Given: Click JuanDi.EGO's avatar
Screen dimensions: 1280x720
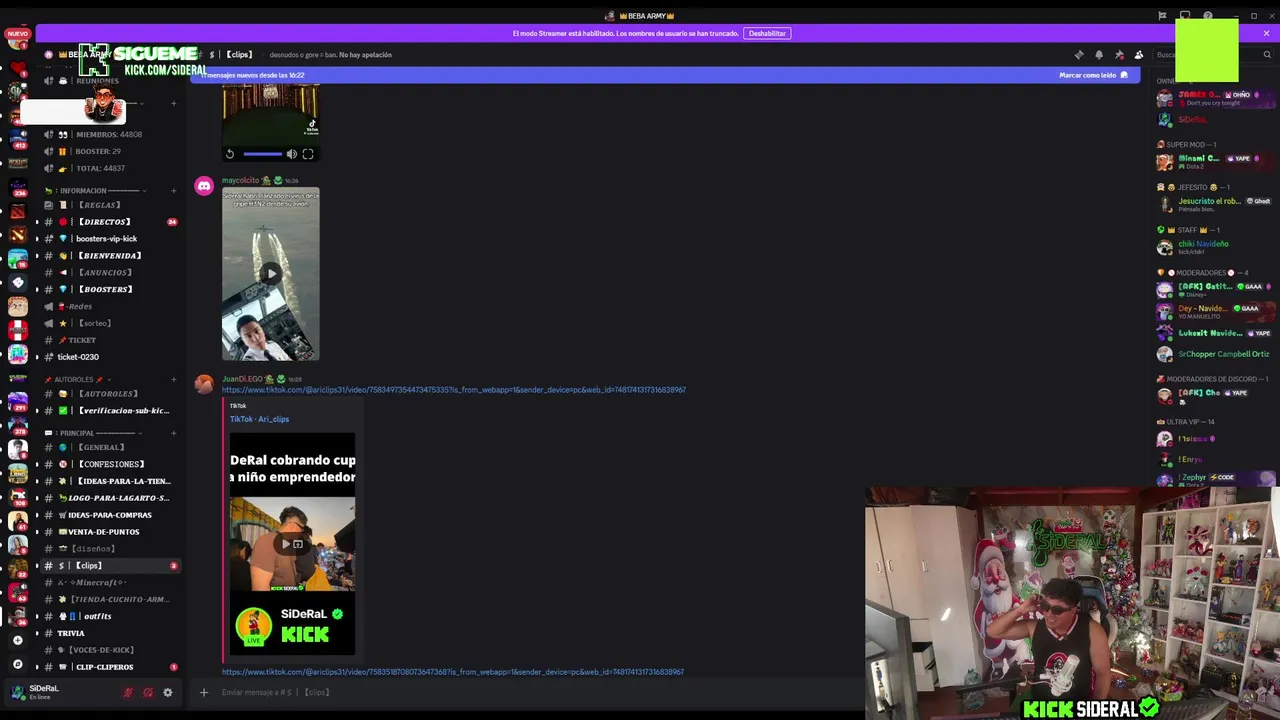Looking at the screenshot, I should 204,385.
